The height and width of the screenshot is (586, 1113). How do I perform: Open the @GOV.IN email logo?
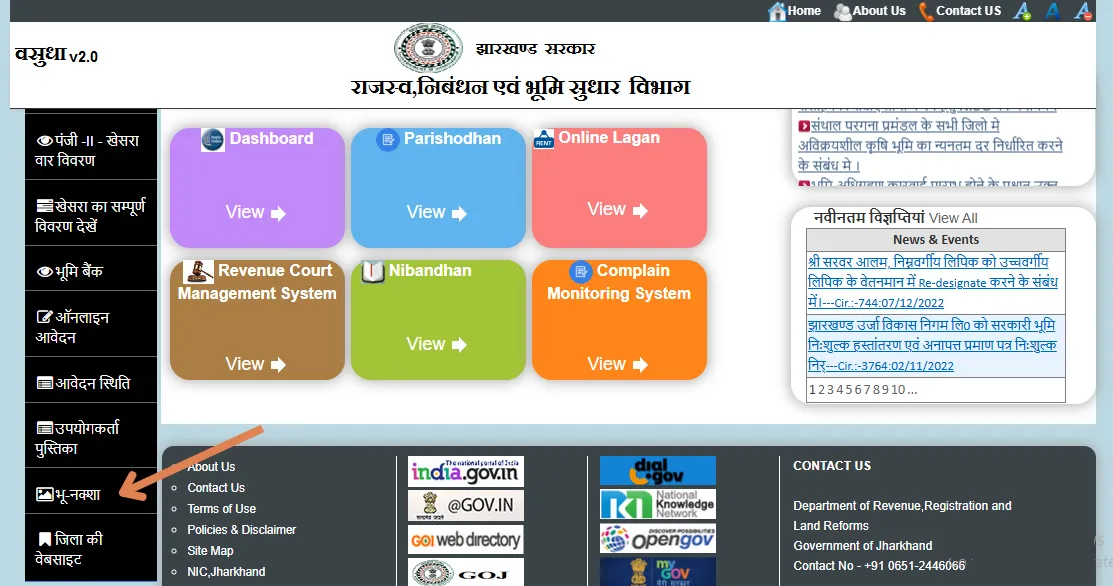(x=466, y=505)
